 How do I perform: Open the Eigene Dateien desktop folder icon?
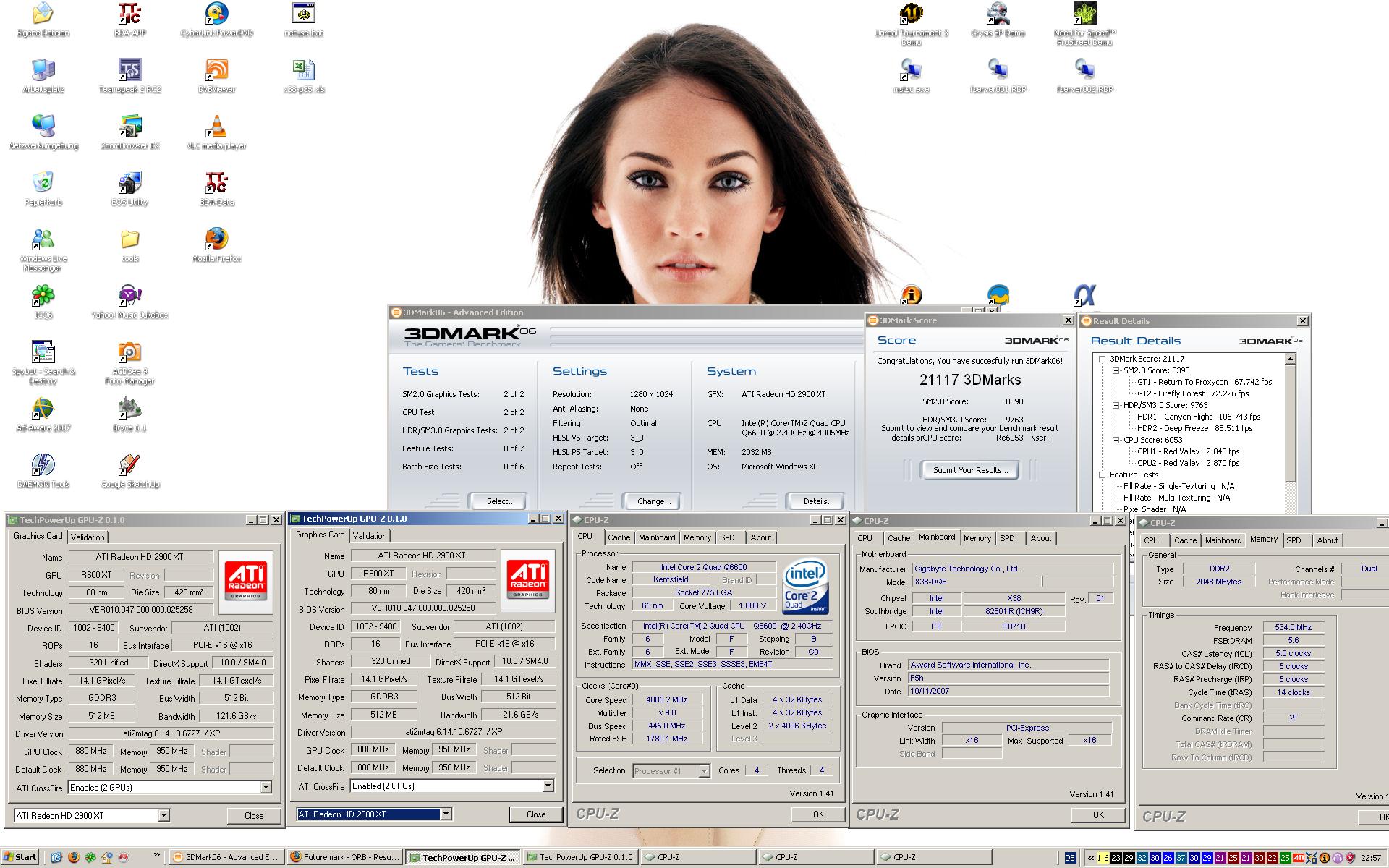click(x=43, y=20)
